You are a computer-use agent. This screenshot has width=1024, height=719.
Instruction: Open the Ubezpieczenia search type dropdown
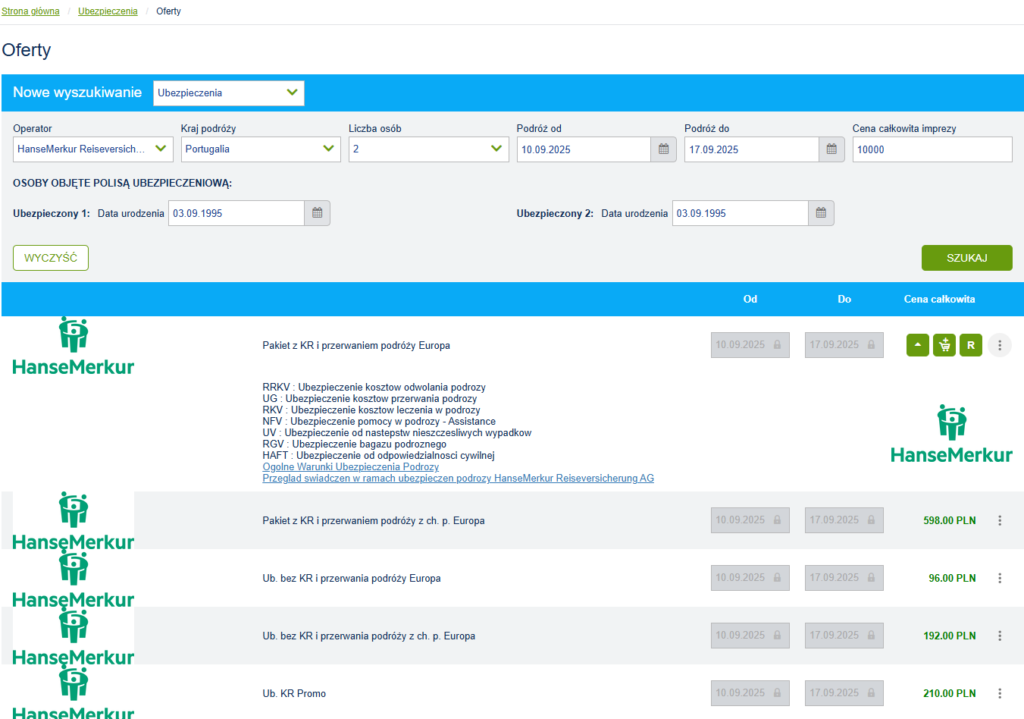click(x=229, y=93)
